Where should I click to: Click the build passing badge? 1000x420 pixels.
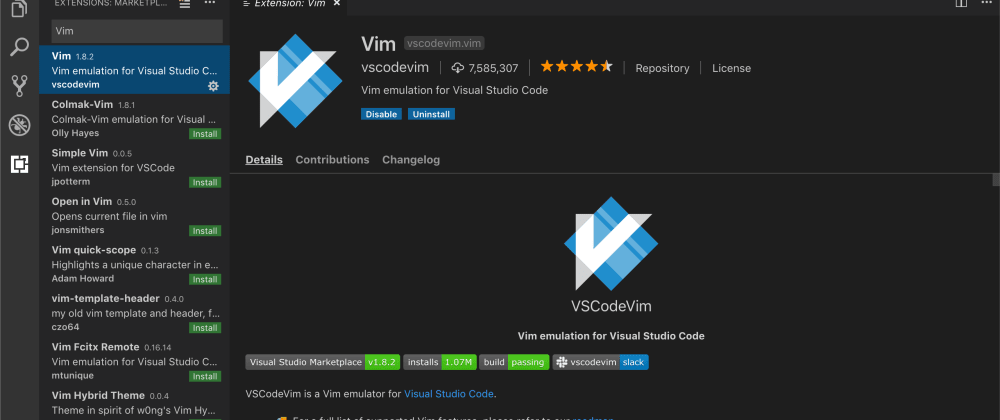[x=514, y=362]
